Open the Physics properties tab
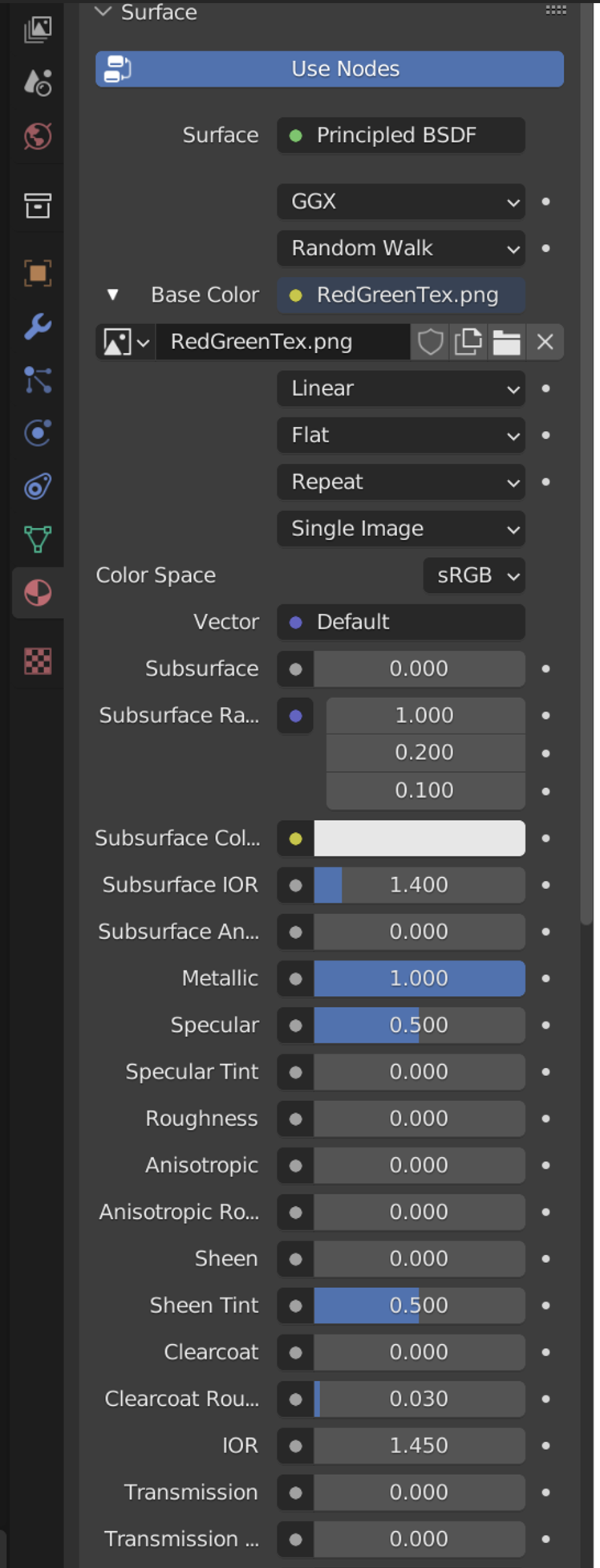This screenshot has height=1568, width=600. [38, 433]
